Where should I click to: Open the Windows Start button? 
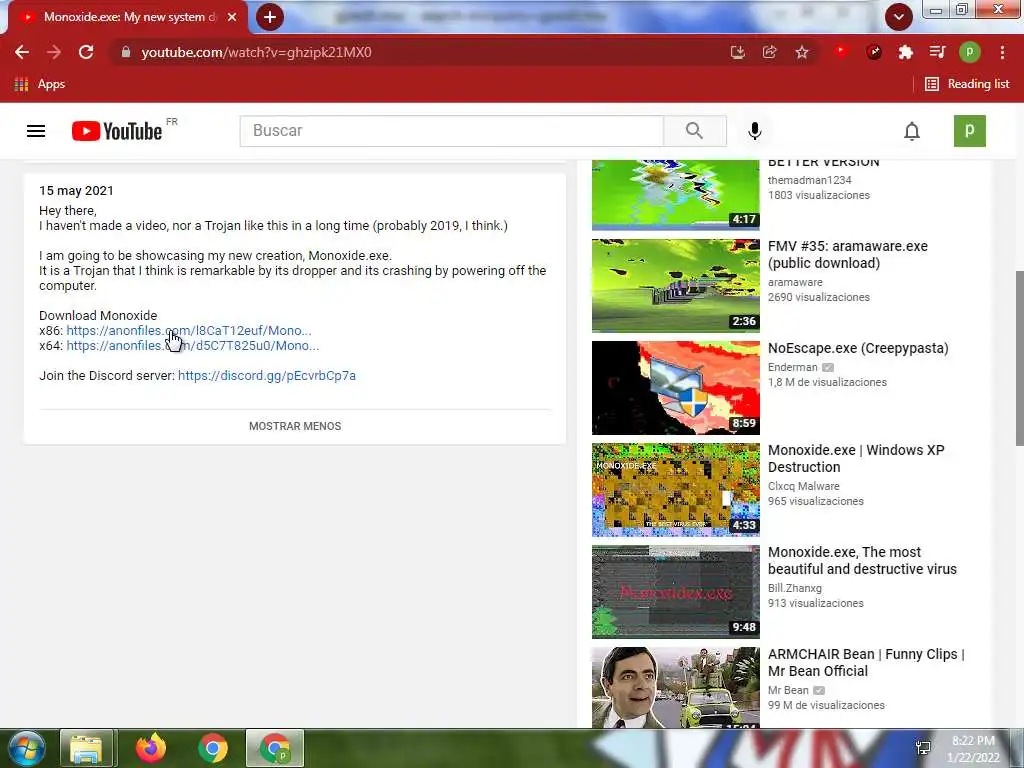coord(27,748)
